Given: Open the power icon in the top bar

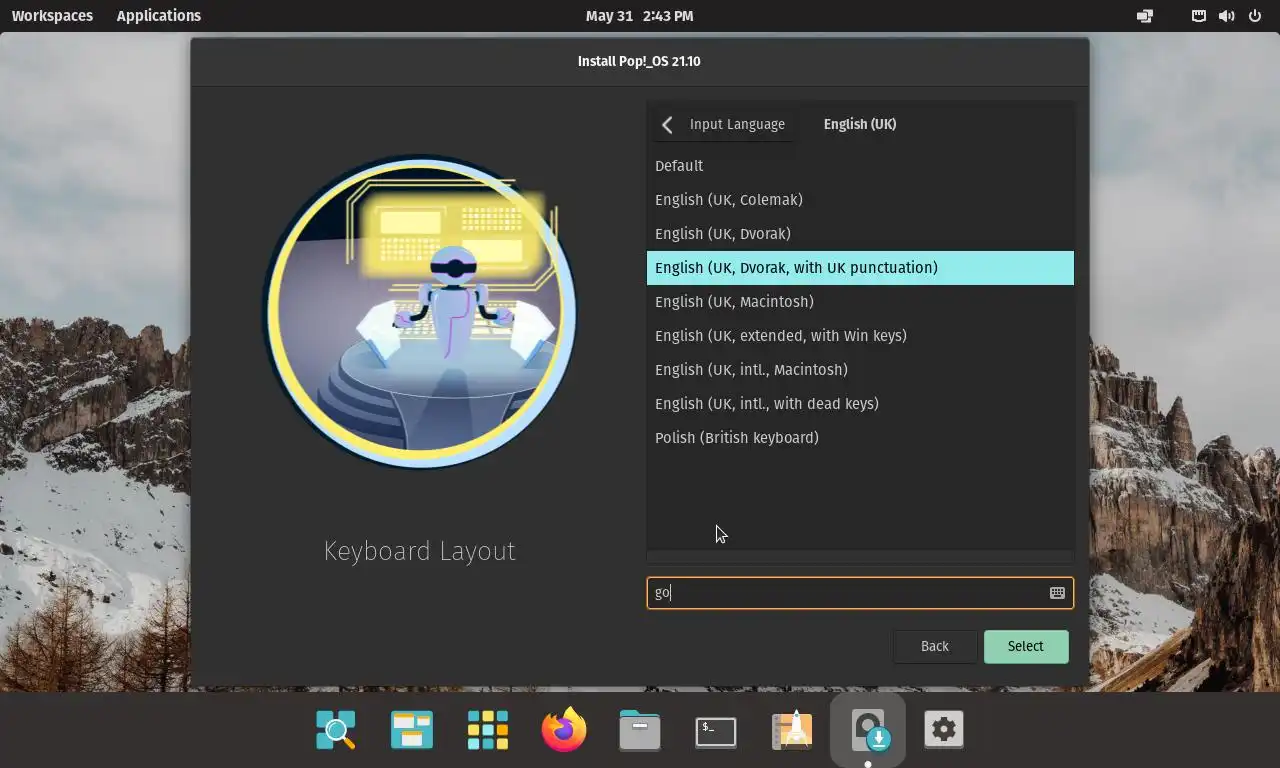Looking at the screenshot, I should [x=1255, y=16].
